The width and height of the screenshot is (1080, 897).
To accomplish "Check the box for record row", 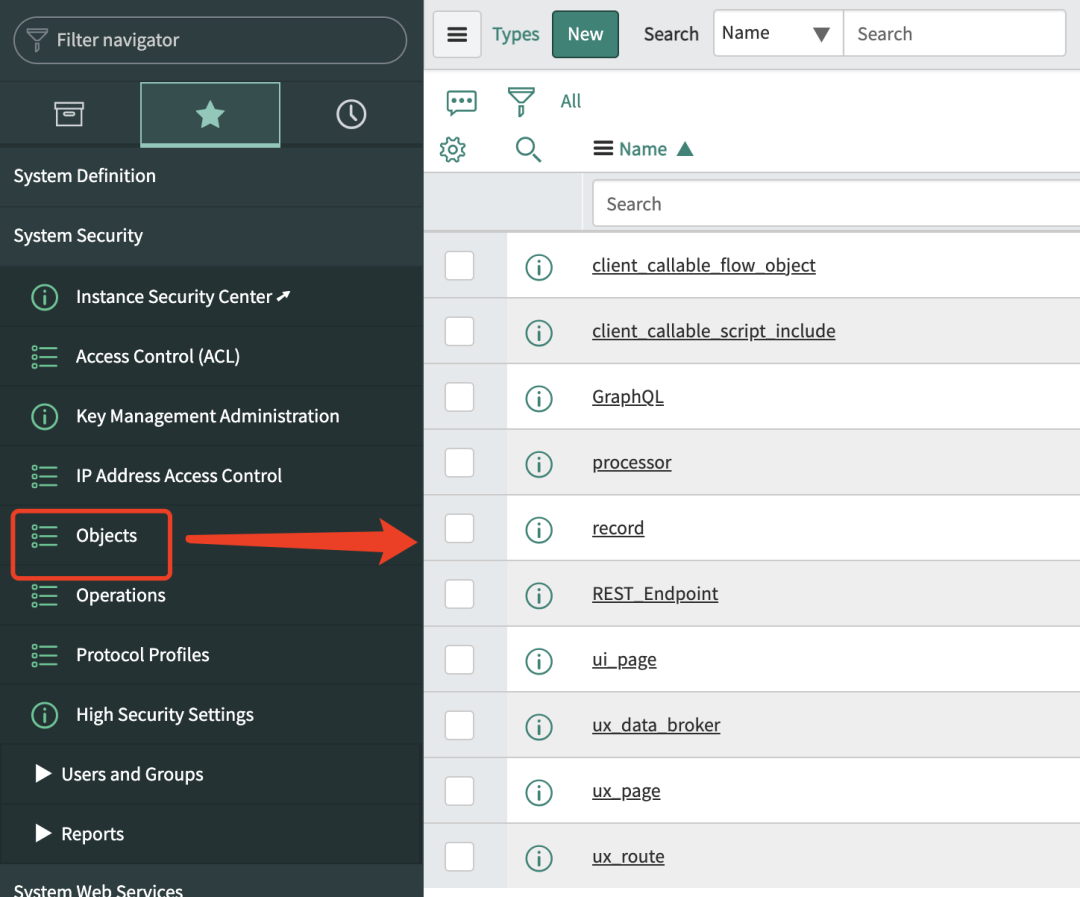I will [459, 528].
